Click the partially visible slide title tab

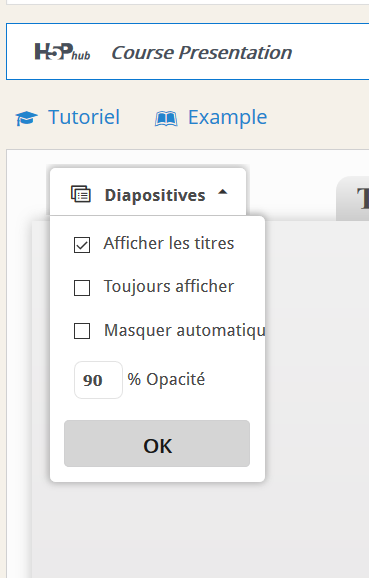pos(353,198)
